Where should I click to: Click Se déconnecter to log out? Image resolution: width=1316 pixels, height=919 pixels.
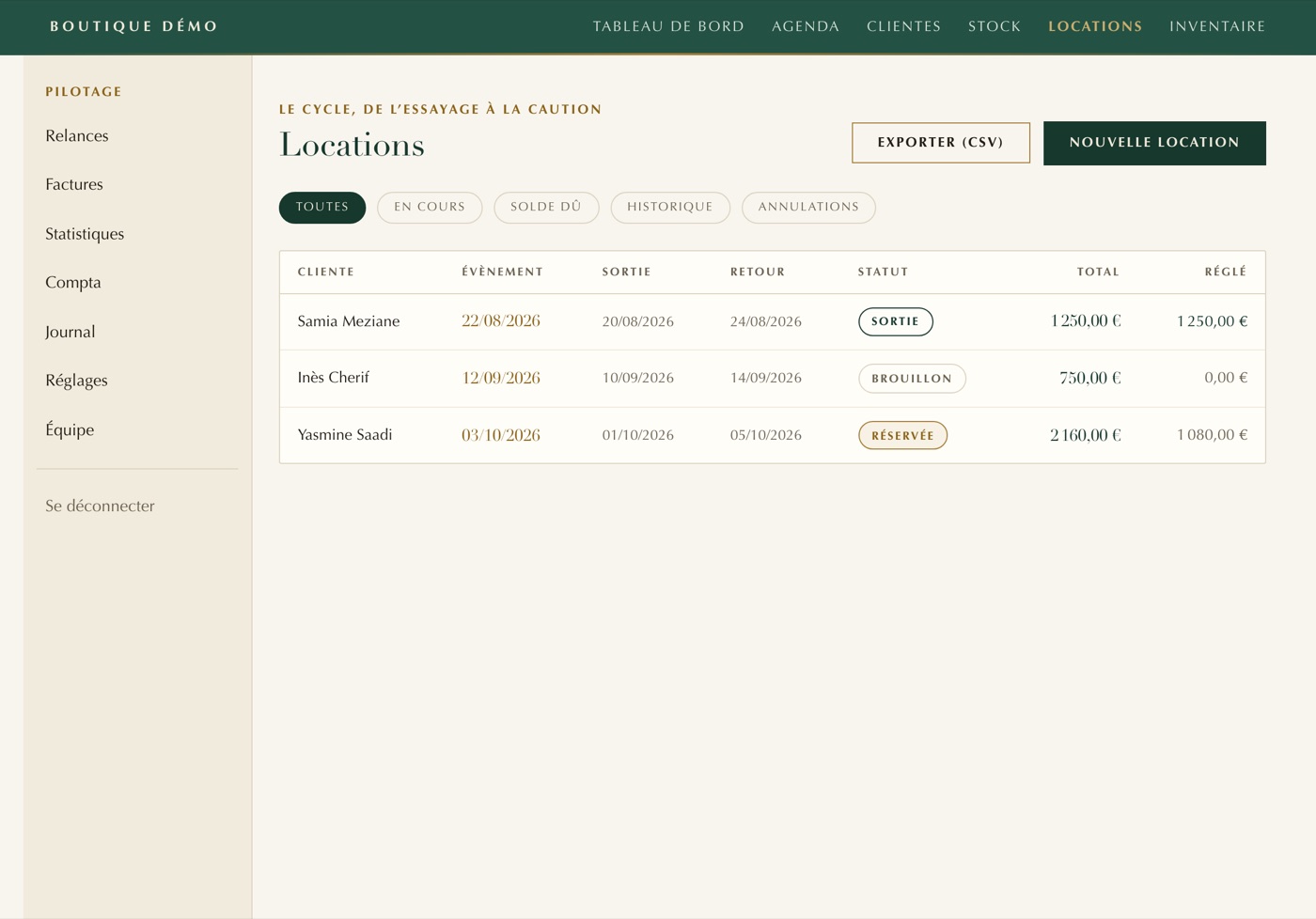(x=100, y=506)
